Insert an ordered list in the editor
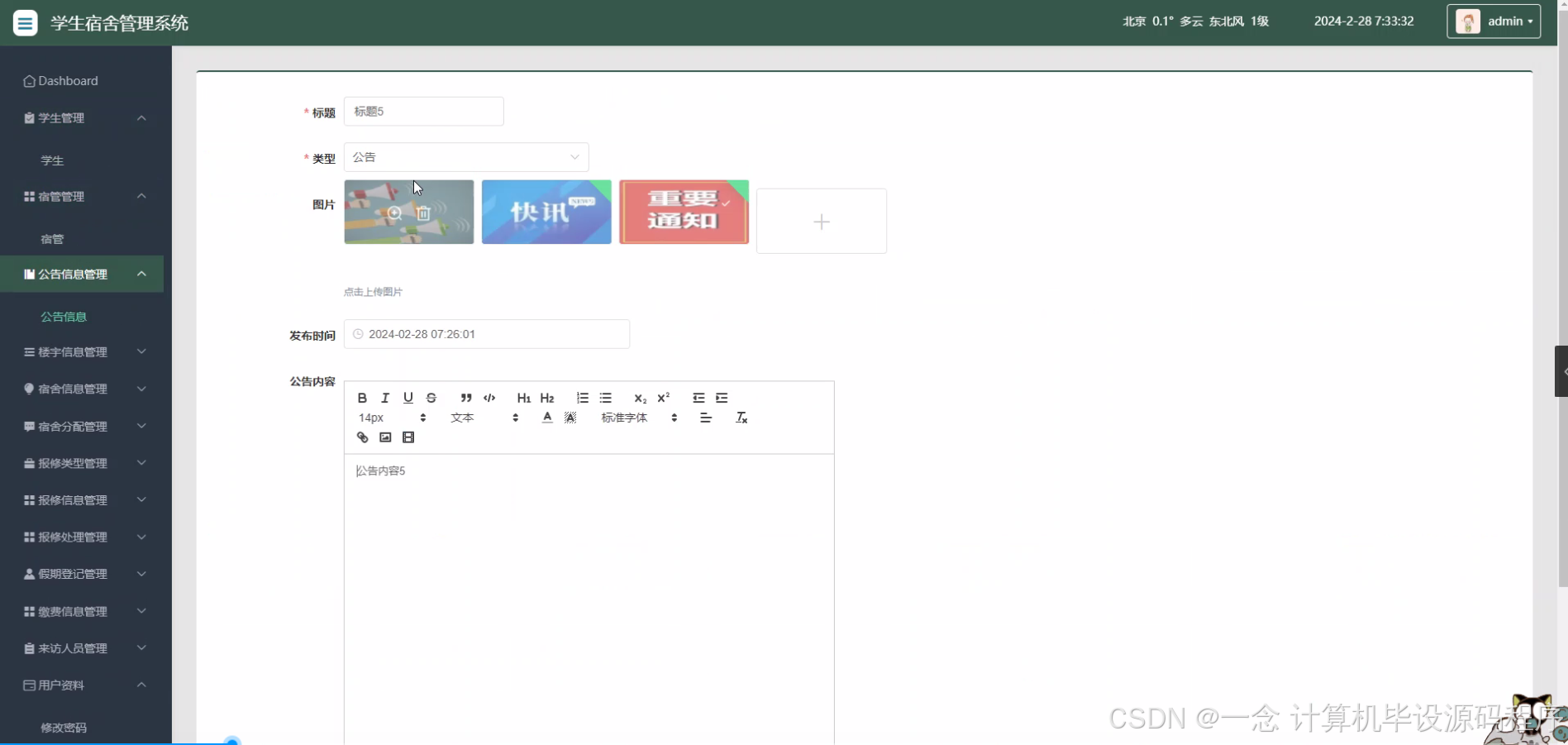 pyautogui.click(x=582, y=398)
